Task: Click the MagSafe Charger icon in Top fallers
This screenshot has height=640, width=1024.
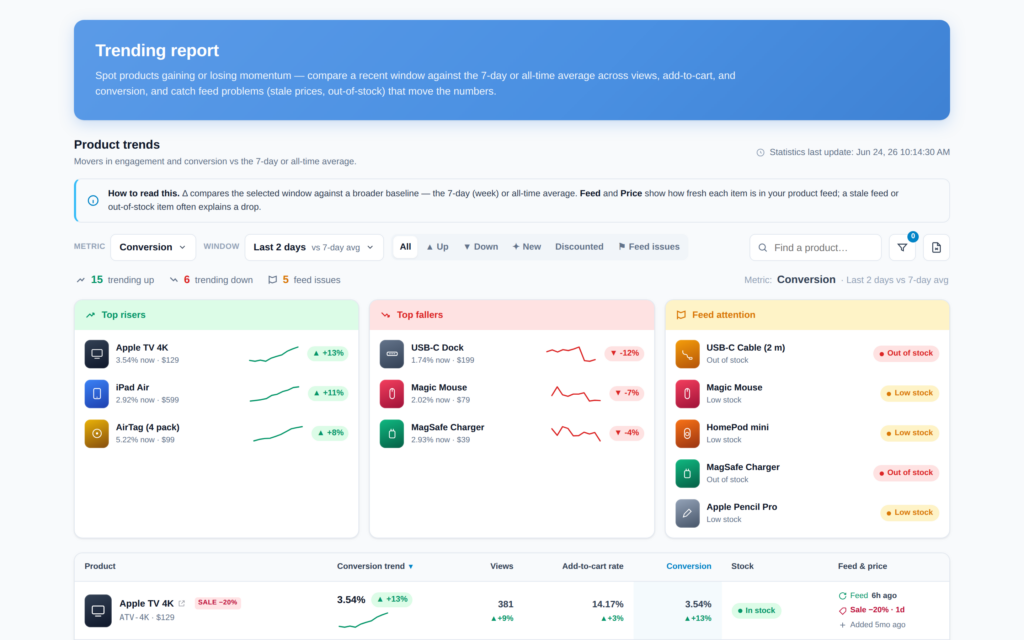Action: pos(392,434)
